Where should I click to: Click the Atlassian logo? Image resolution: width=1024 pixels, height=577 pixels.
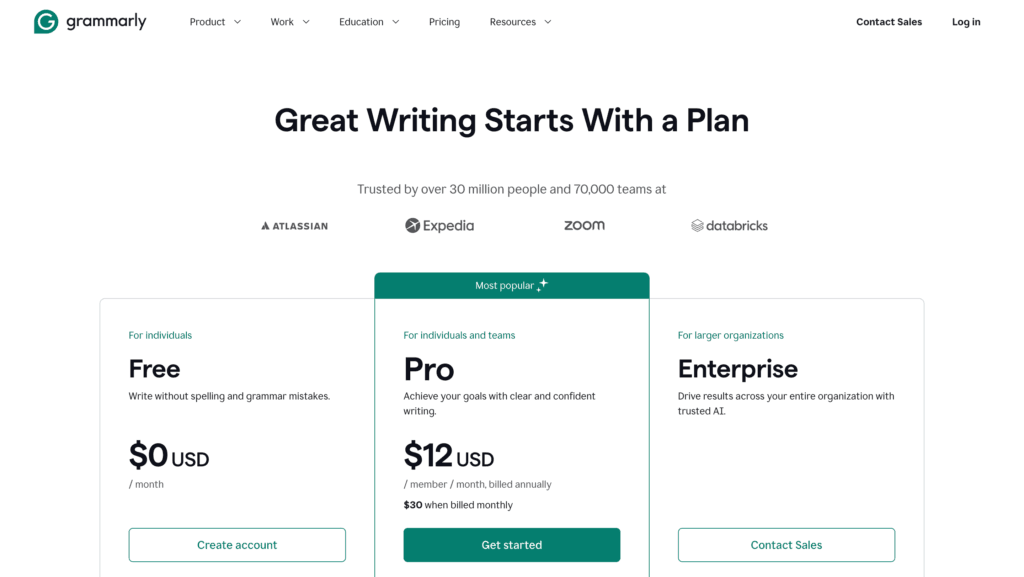tap(294, 226)
